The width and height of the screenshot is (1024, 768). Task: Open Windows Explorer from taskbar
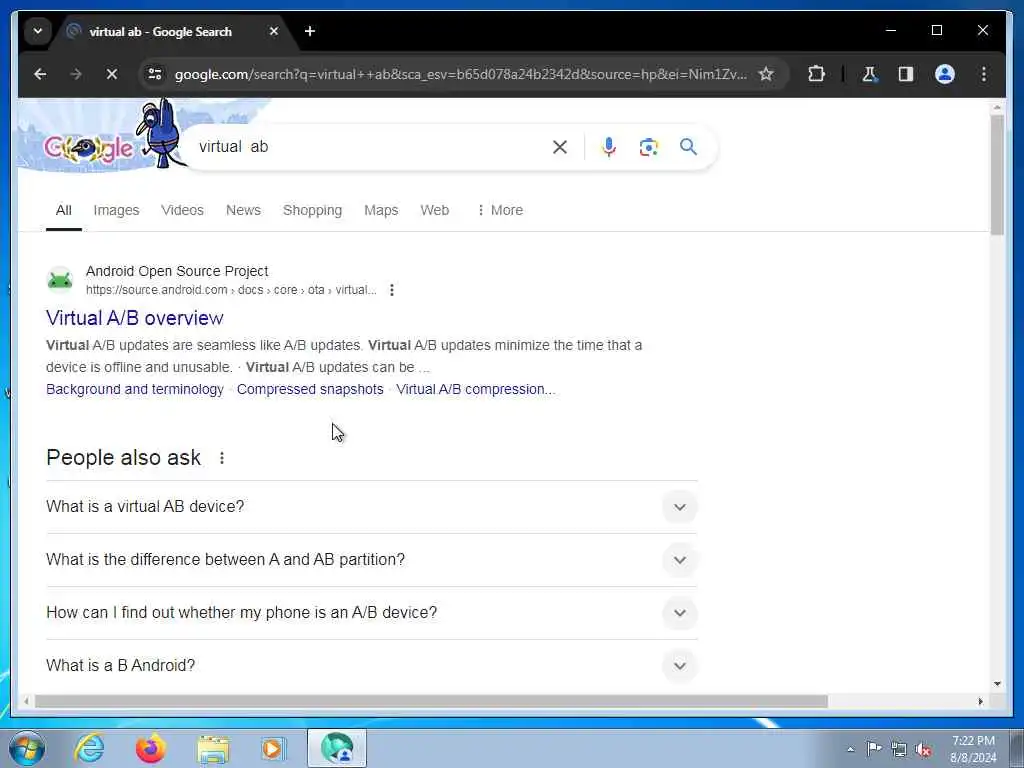tap(213, 749)
